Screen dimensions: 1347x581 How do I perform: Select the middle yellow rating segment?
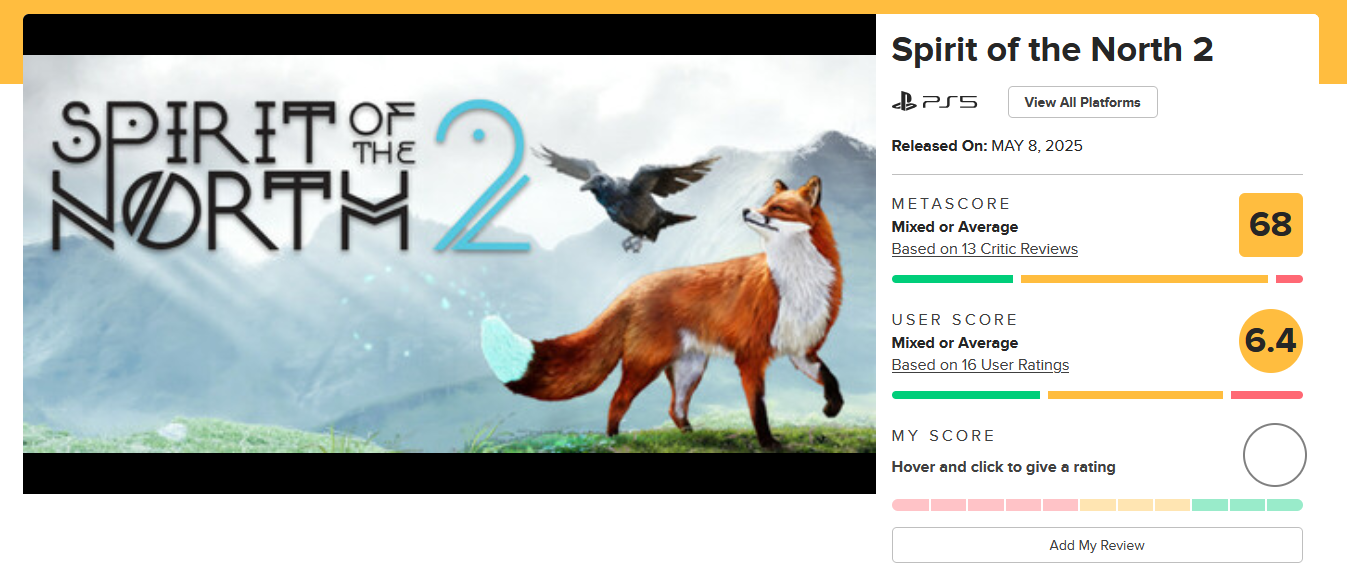[x=1135, y=505]
